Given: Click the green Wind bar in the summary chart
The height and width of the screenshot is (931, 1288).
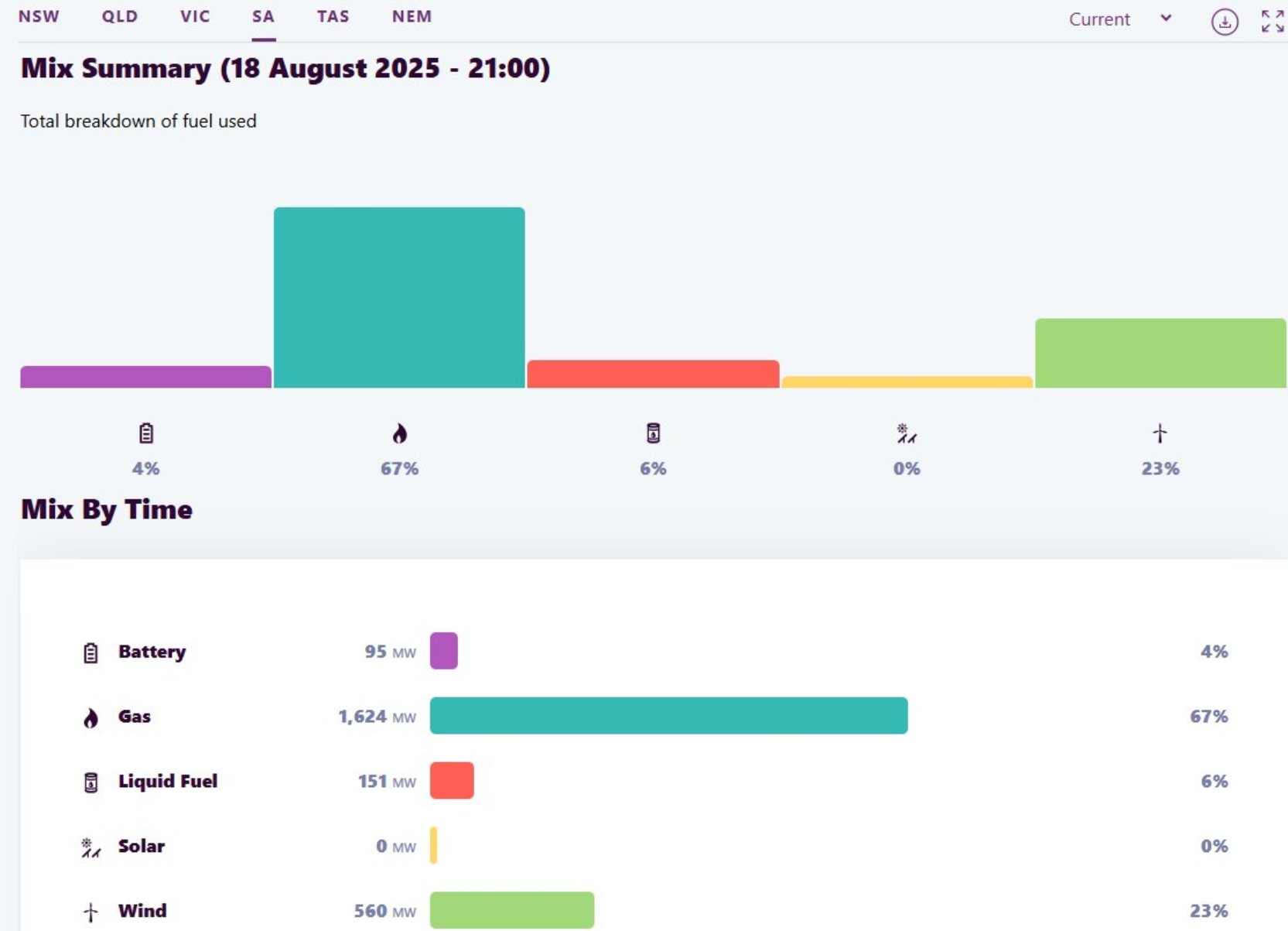Looking at the screenshot, I should point(1160,353).
